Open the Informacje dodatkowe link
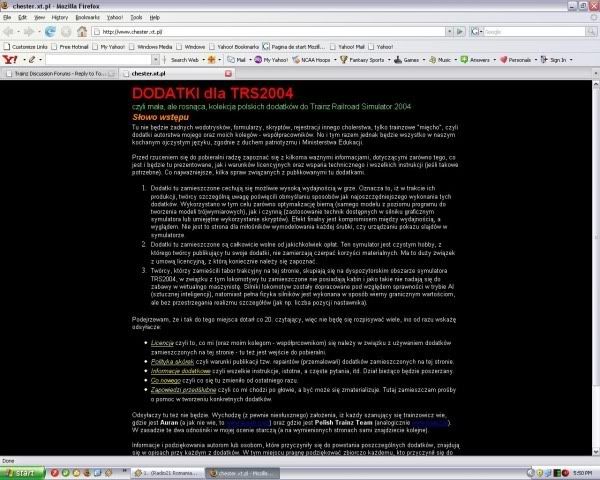The height and width of the screenshot is (480, 600). [181, 371]
